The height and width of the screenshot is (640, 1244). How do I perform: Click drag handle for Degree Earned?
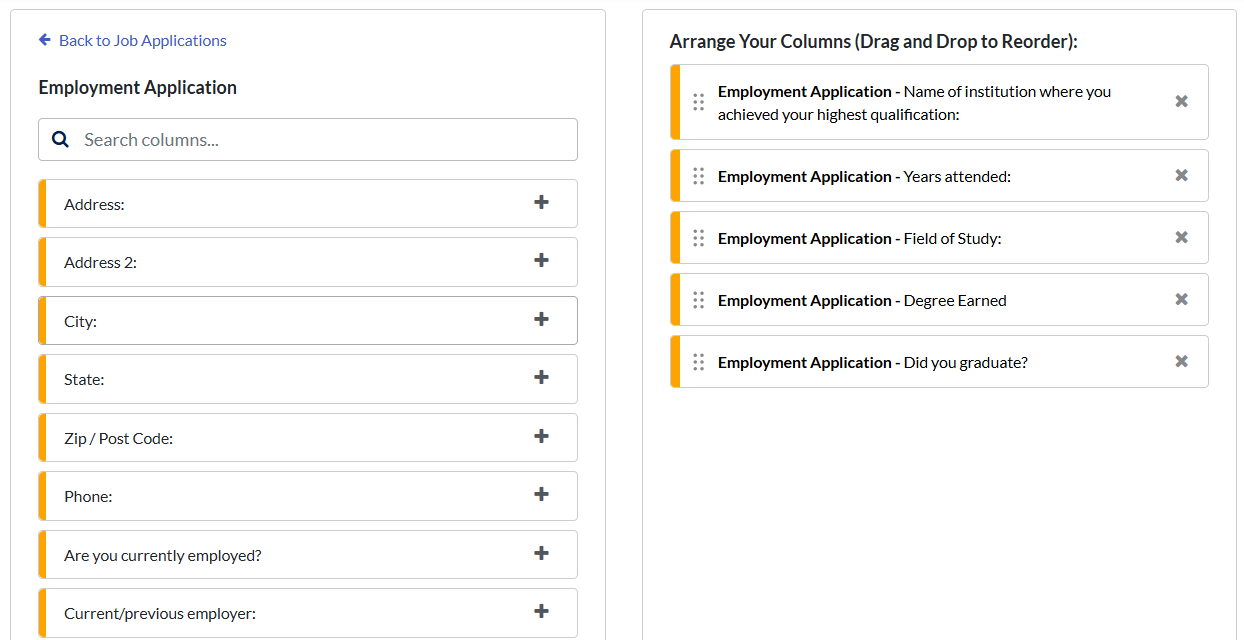(698, 300)
